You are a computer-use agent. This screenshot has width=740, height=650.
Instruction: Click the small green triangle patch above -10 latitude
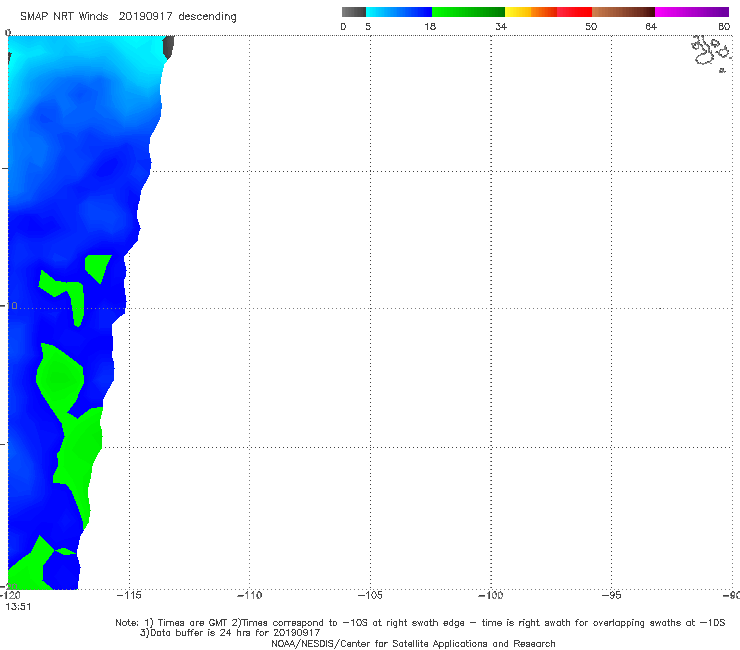(98, 268)
